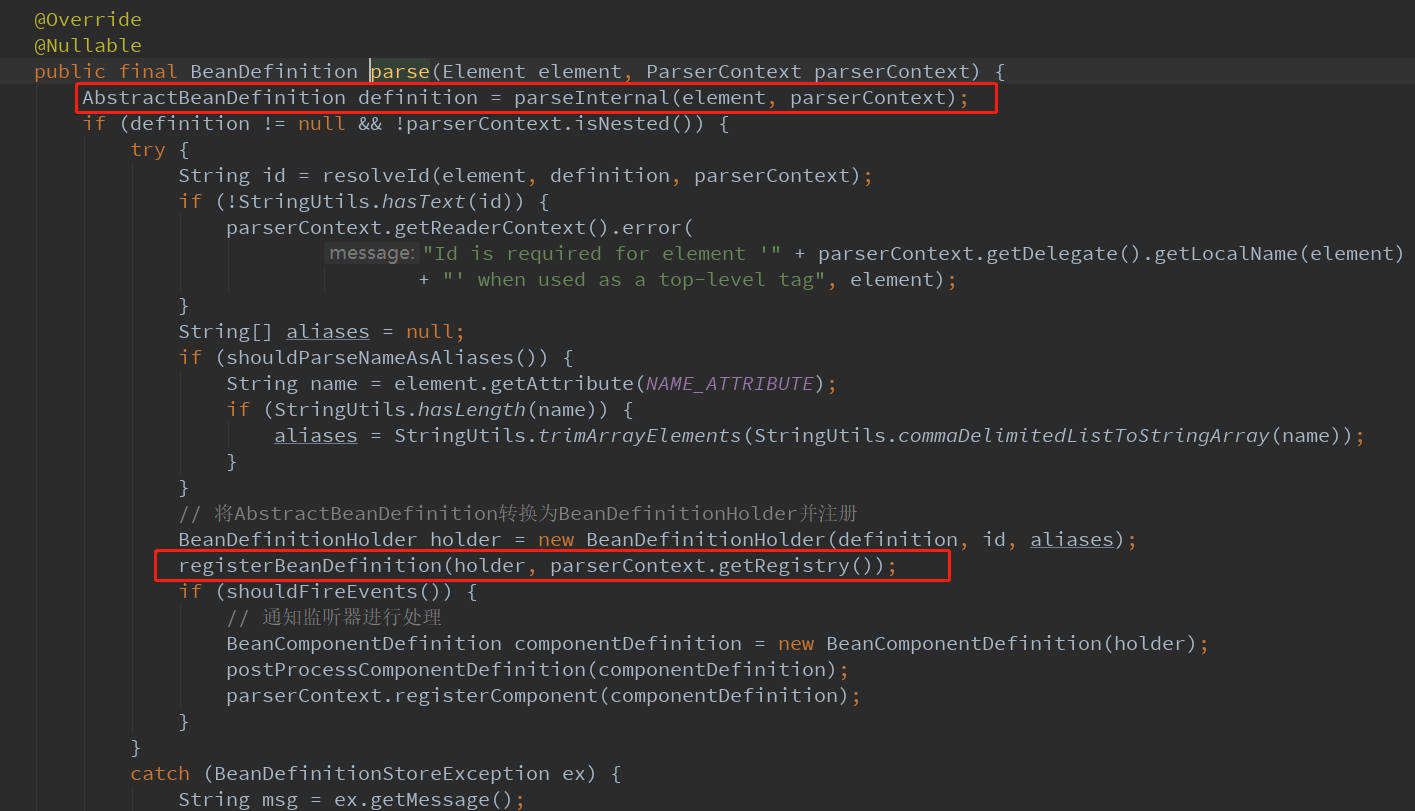
Task: Click the underlined aliases variable declaration
Action: (x=328, y=331)
